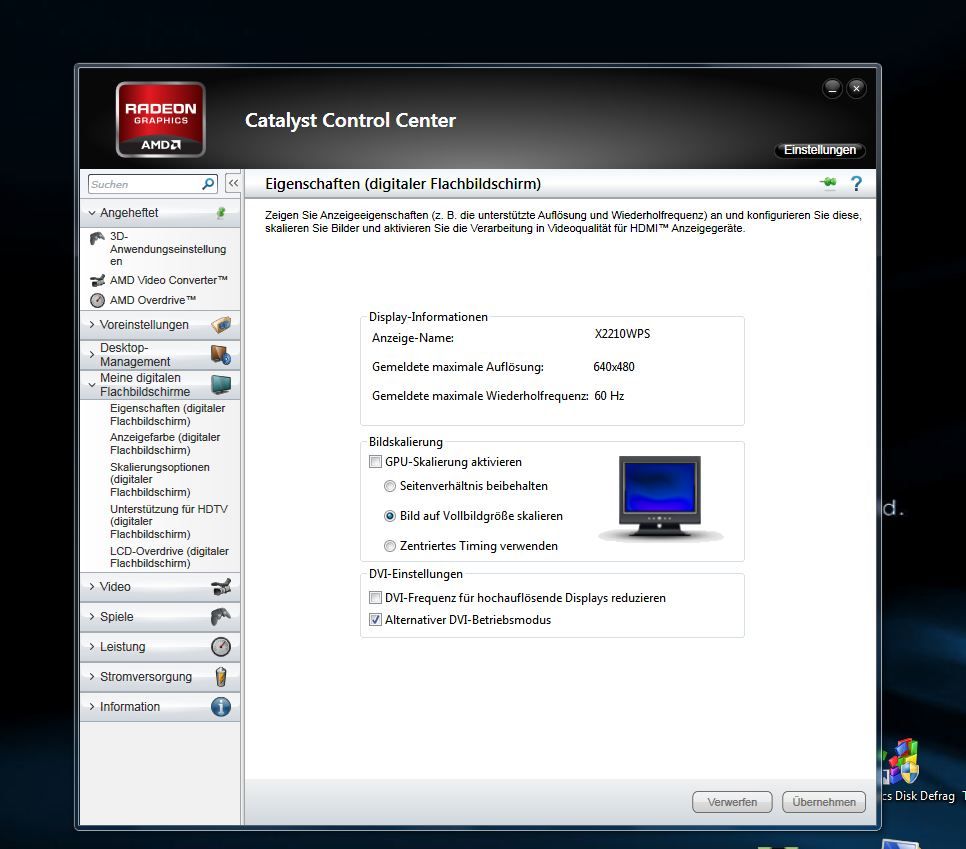
Task: Click the Verwerfen button
Action: pos(732,802)
